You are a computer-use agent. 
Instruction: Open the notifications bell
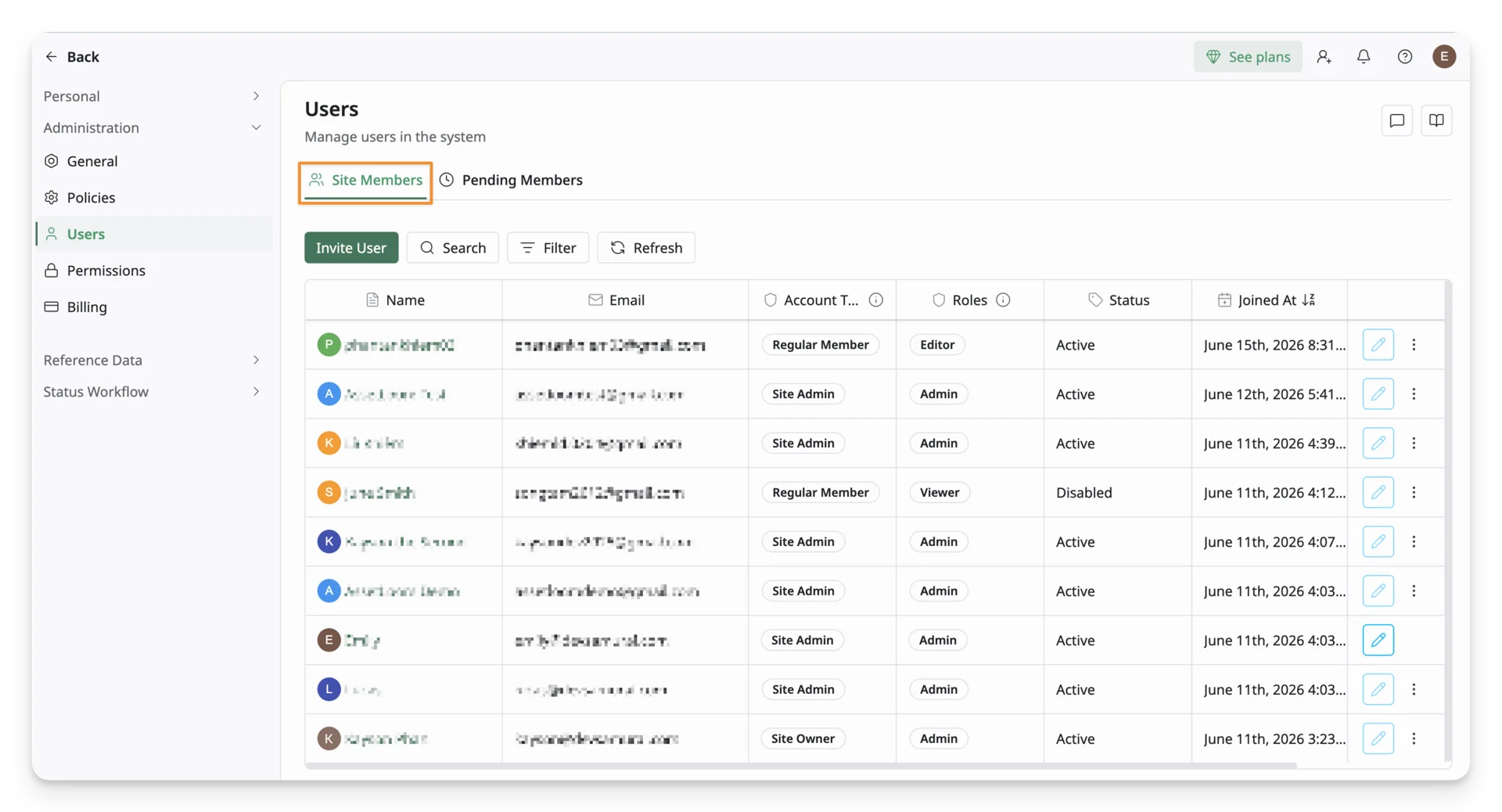point(1364,56)
